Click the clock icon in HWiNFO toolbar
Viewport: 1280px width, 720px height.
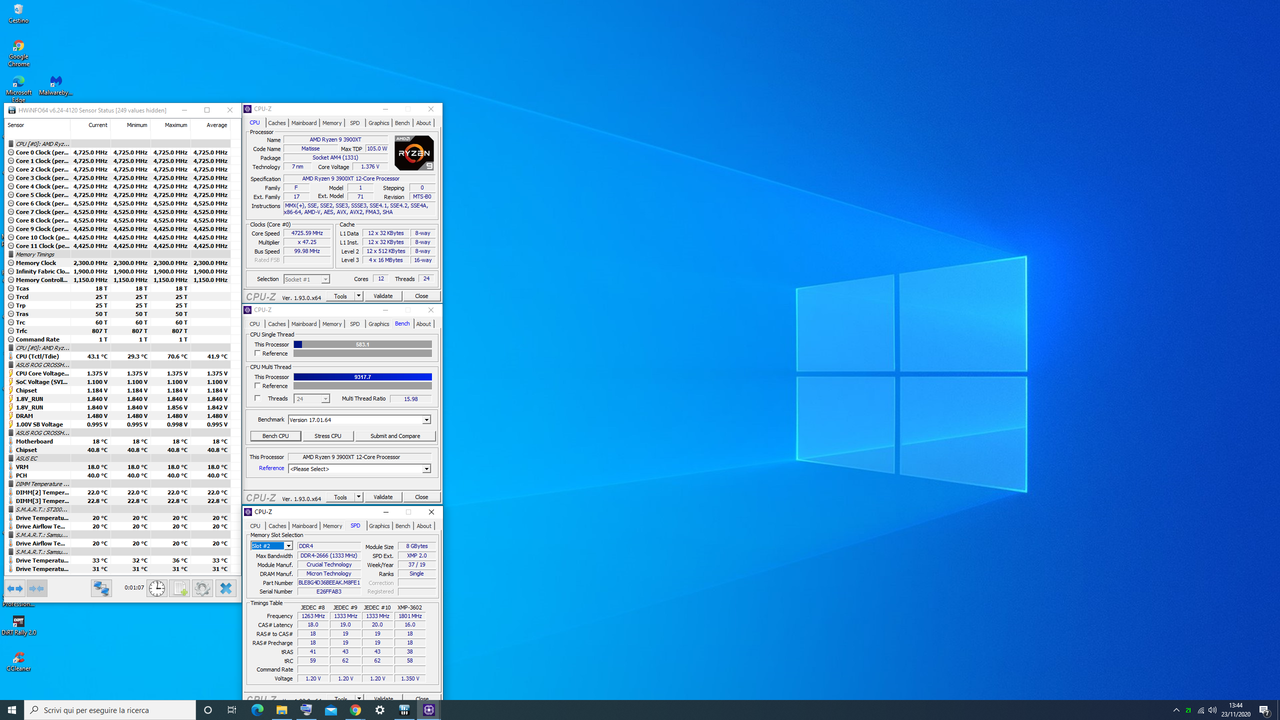tap(156, 589)
